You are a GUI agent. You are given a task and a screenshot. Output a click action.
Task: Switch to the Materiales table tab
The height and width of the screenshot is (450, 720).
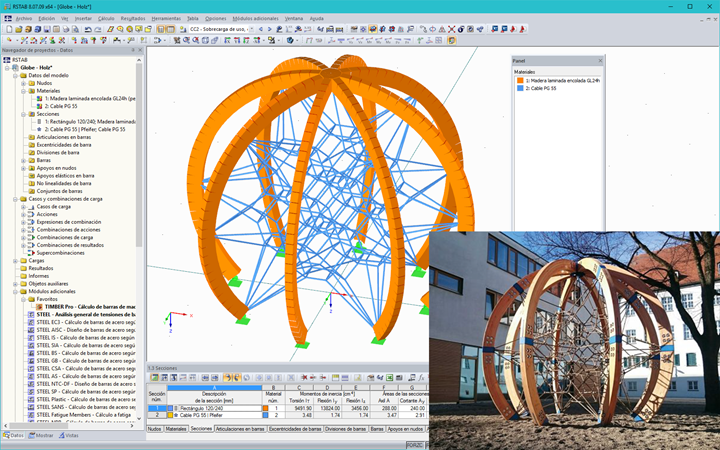point(176,429)
